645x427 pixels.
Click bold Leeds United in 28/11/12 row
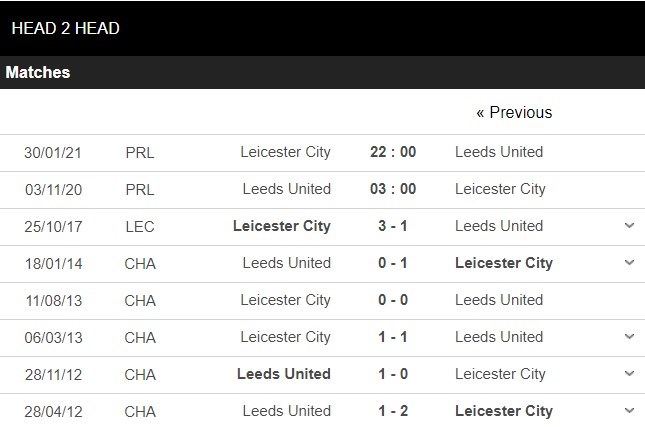(x=284, y=374)
